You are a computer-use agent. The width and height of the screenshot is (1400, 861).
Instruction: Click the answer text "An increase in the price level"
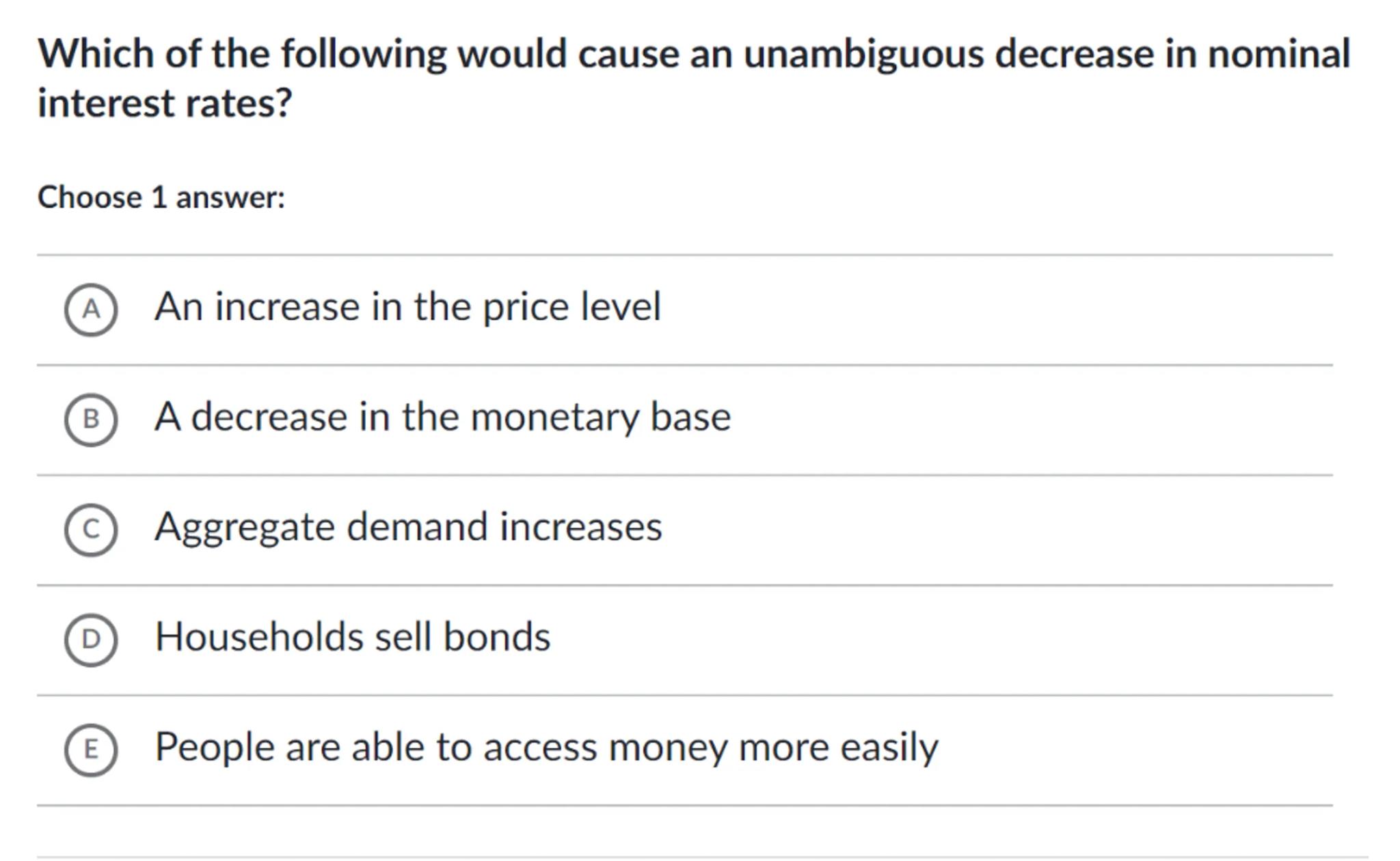tap(407, 307)
